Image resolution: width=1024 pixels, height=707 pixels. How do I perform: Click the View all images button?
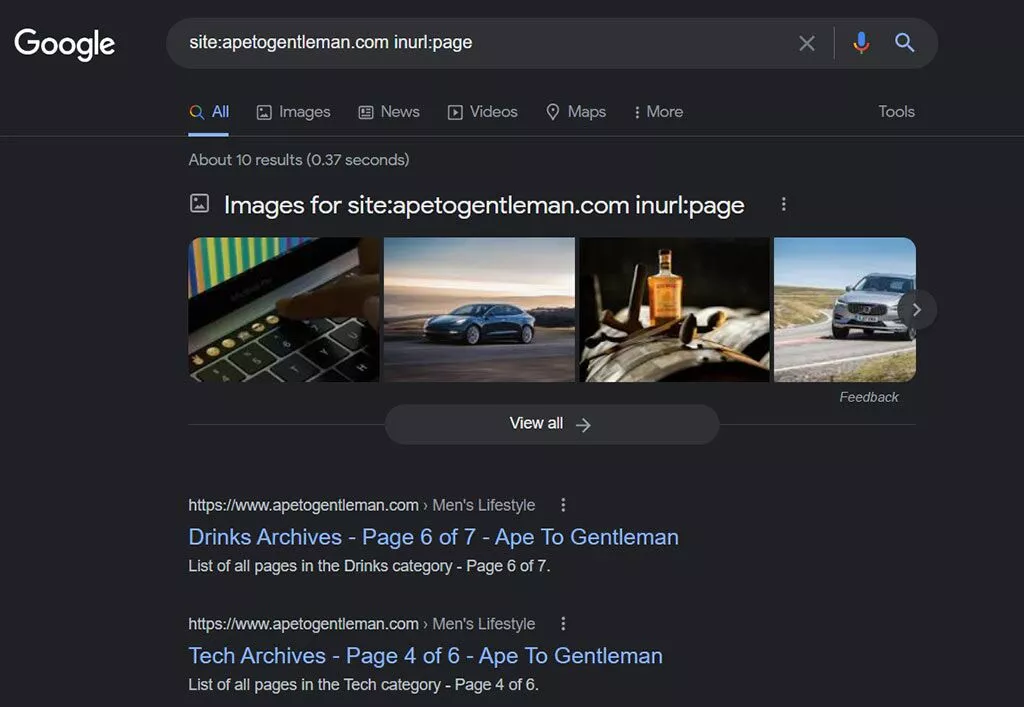coord(552,424)
